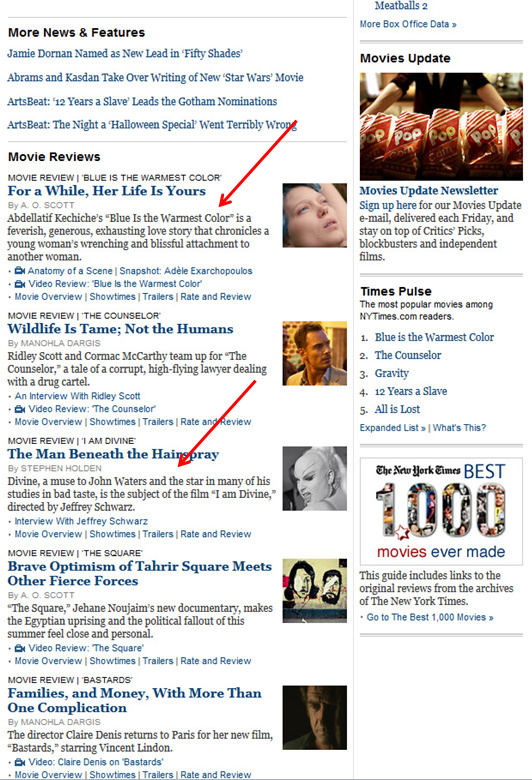The image size is (532, 780).
Task: Click camera icon beside Video Review: 'Blue Is the Warmest Color'
Action: coord(20,284)
